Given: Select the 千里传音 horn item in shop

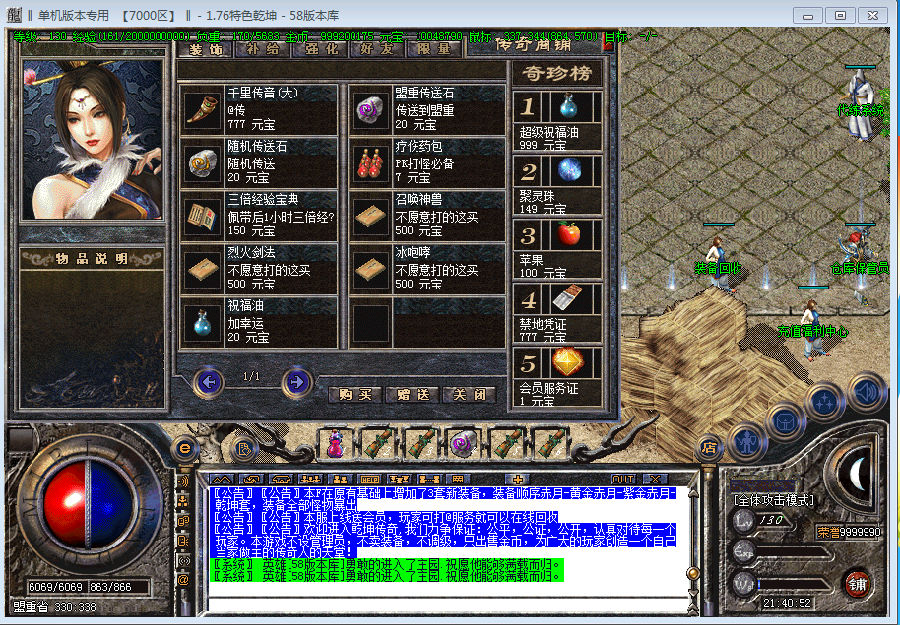Looking at the screenshot, I should coord(204,109).
